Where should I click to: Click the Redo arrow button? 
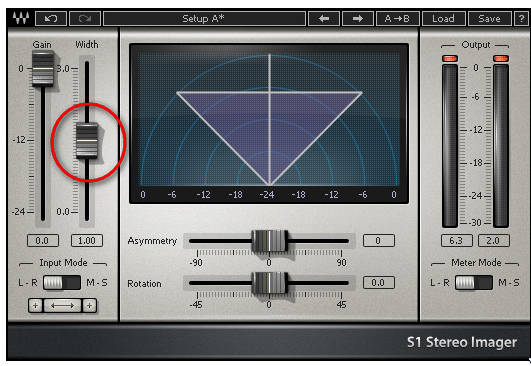coord(85,18)
